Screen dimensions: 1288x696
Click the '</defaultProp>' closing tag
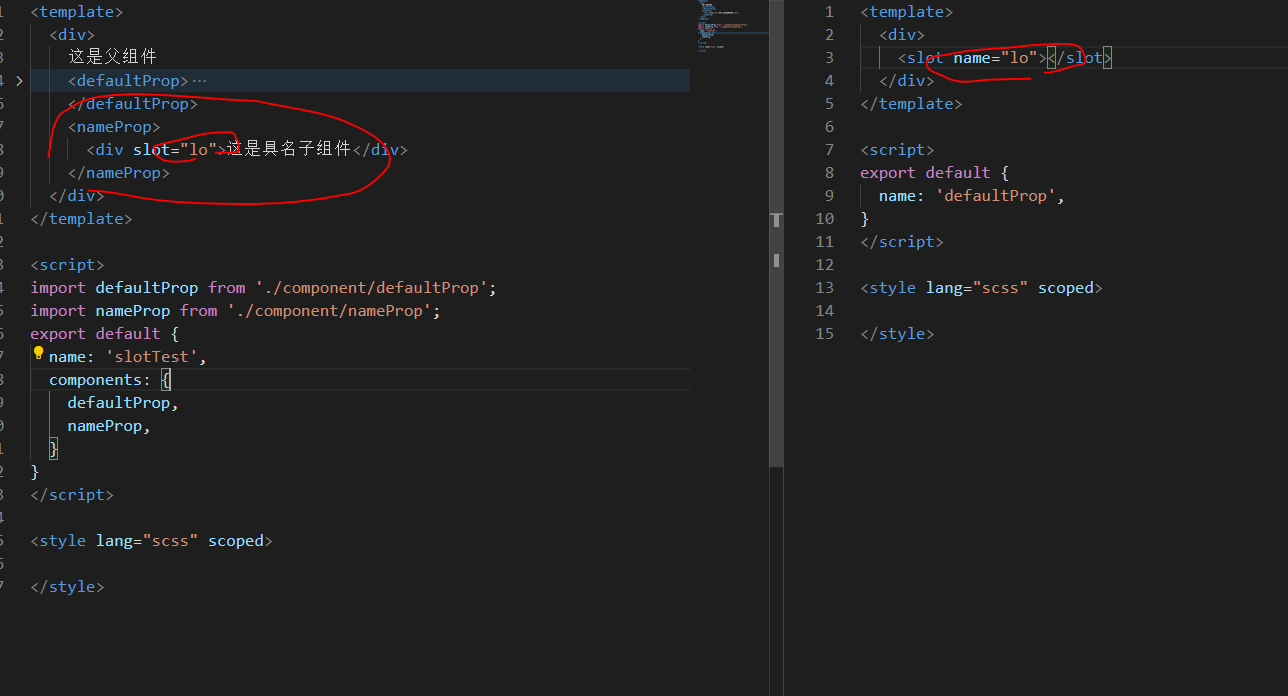coord(133,104)
